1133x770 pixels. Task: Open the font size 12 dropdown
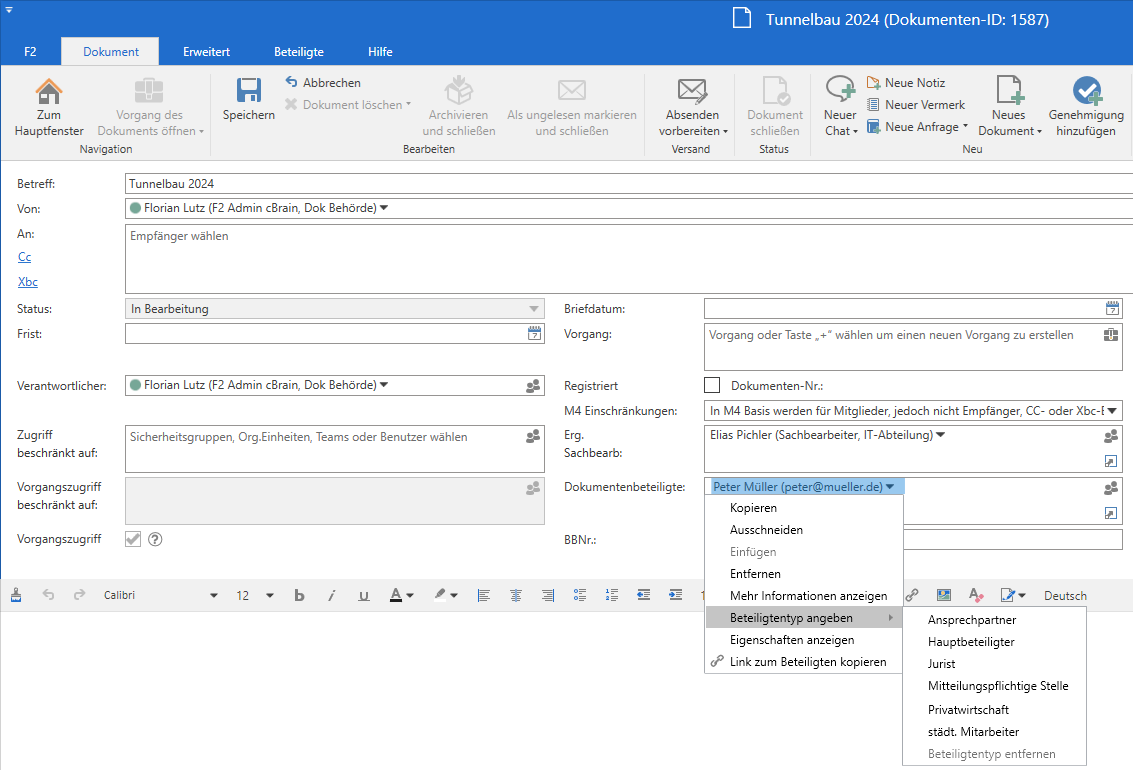[x=269, y=596]
